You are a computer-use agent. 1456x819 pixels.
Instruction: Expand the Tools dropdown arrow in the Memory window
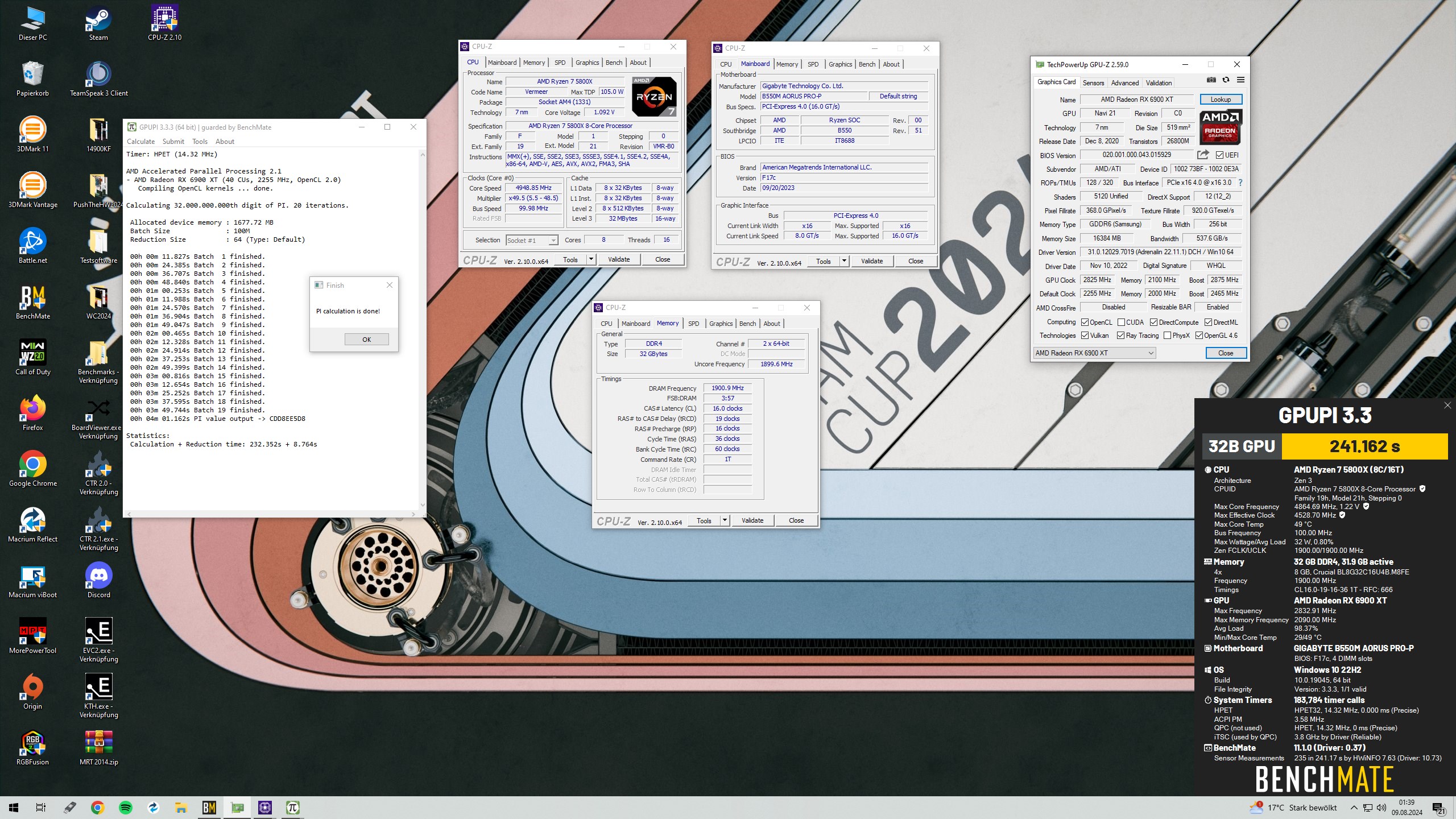[x=725, y=520]
